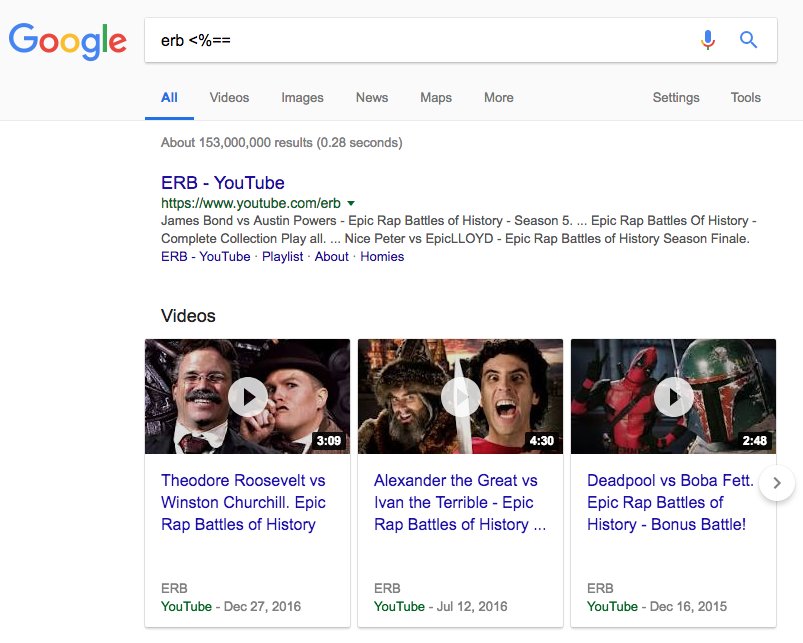The width and height of the screenshot is (803, 643).
Task: Switch to the Images tab
Action: (x=302, y=97)
